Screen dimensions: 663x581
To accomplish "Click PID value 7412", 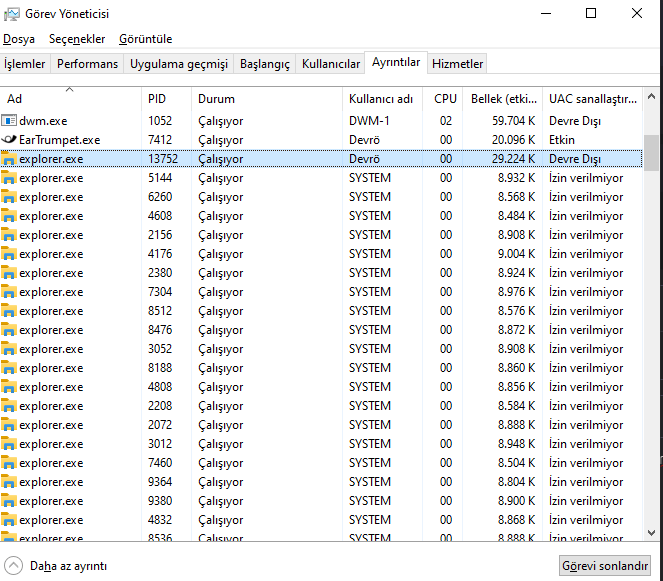I will click(160, 140).
